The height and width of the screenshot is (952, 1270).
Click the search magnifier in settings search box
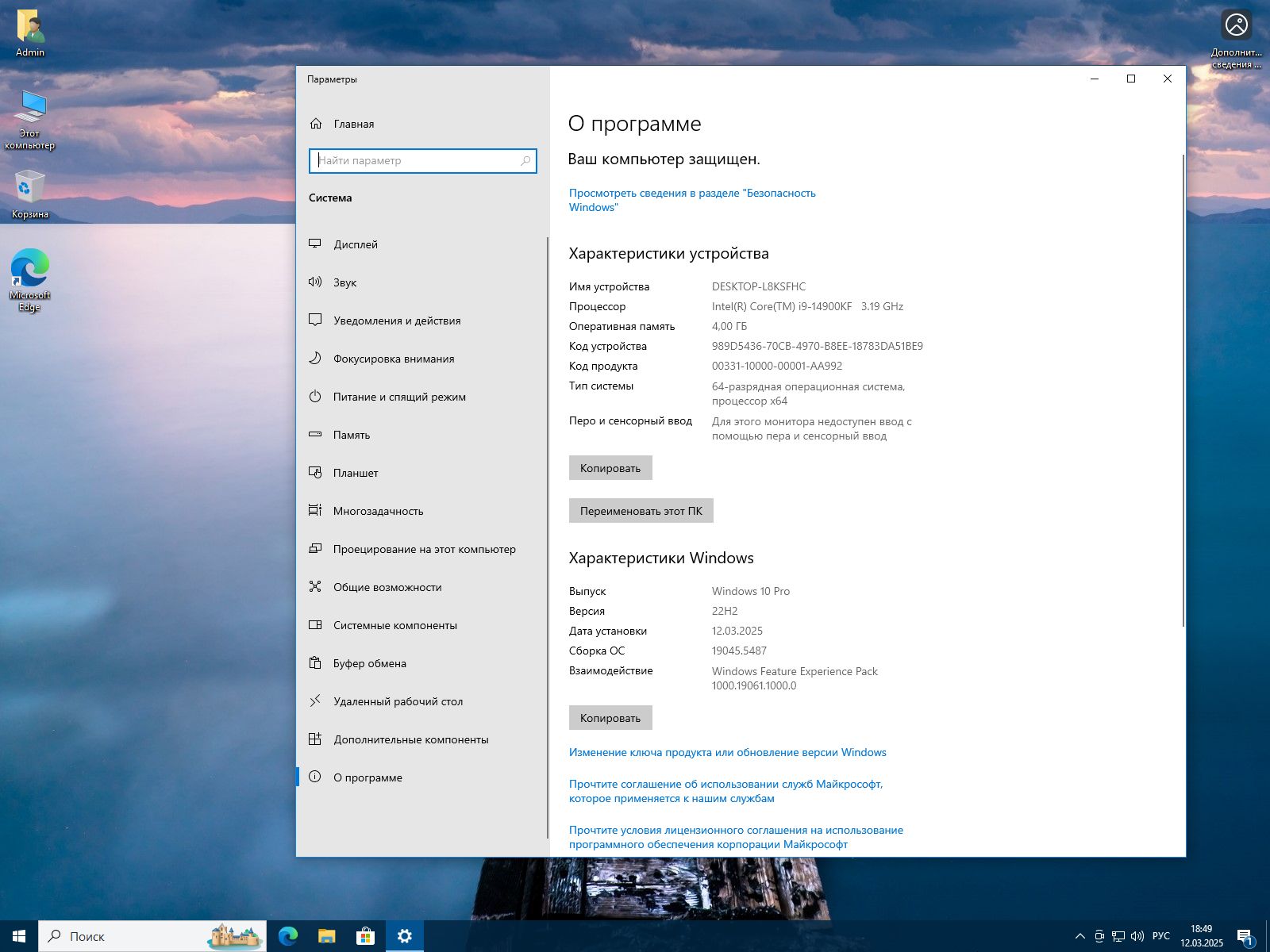(x=525, y=160)
